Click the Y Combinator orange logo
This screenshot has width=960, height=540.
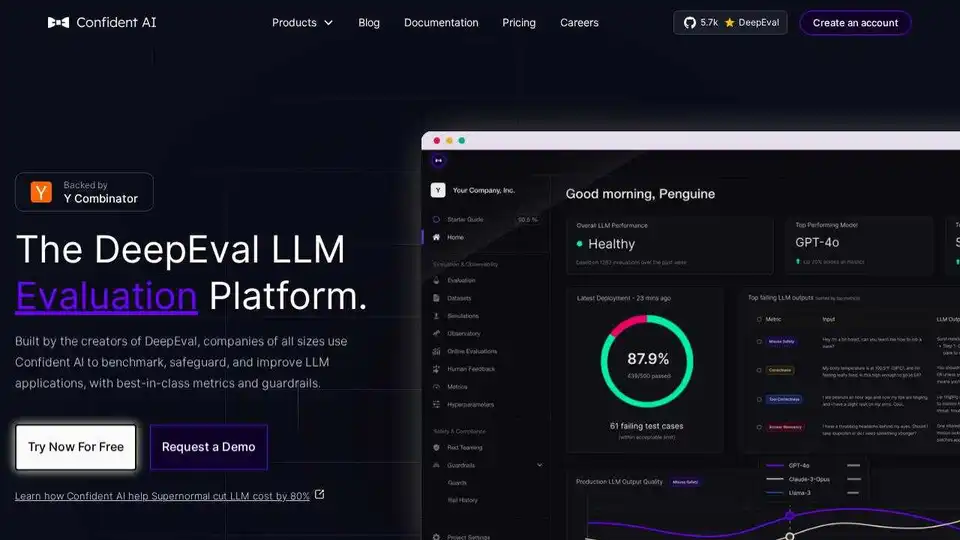pyautogui.click(x=41, y=192)
